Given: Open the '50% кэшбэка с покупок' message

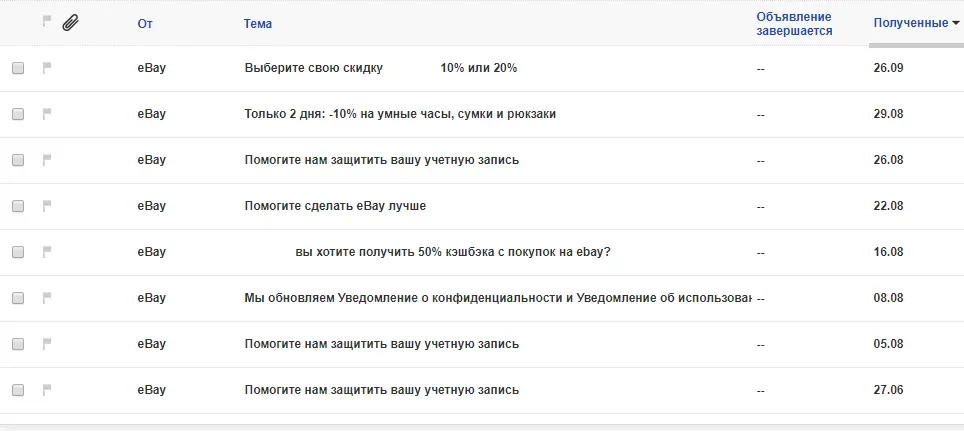Looking at the screenshot, I should point(453,252).
